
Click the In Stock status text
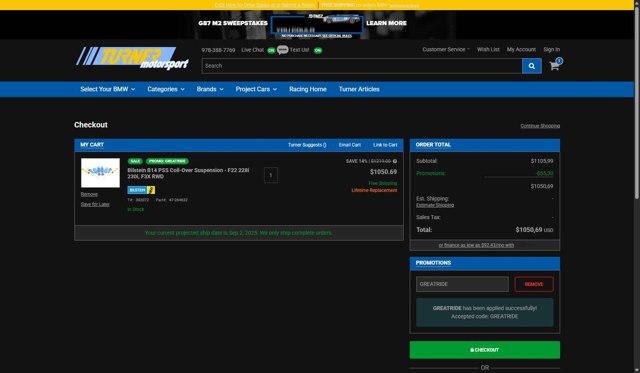[136, 209]
